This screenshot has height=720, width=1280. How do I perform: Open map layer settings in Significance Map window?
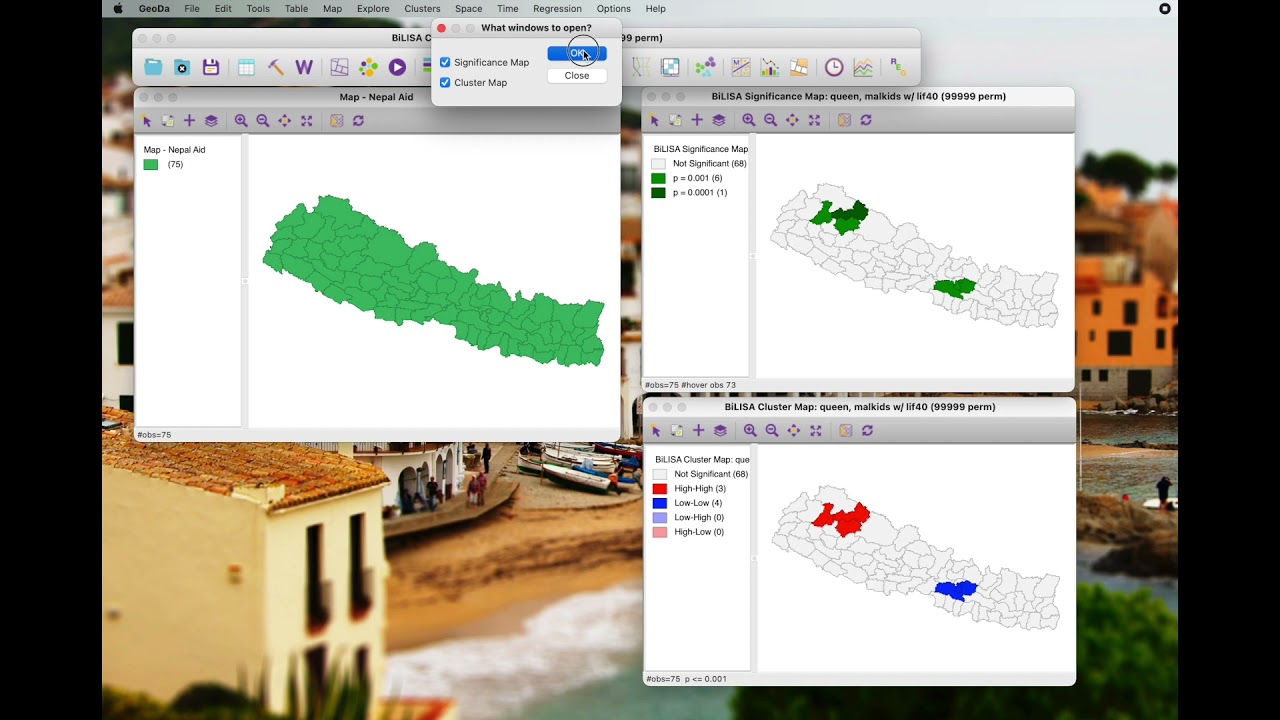(719, 120)
